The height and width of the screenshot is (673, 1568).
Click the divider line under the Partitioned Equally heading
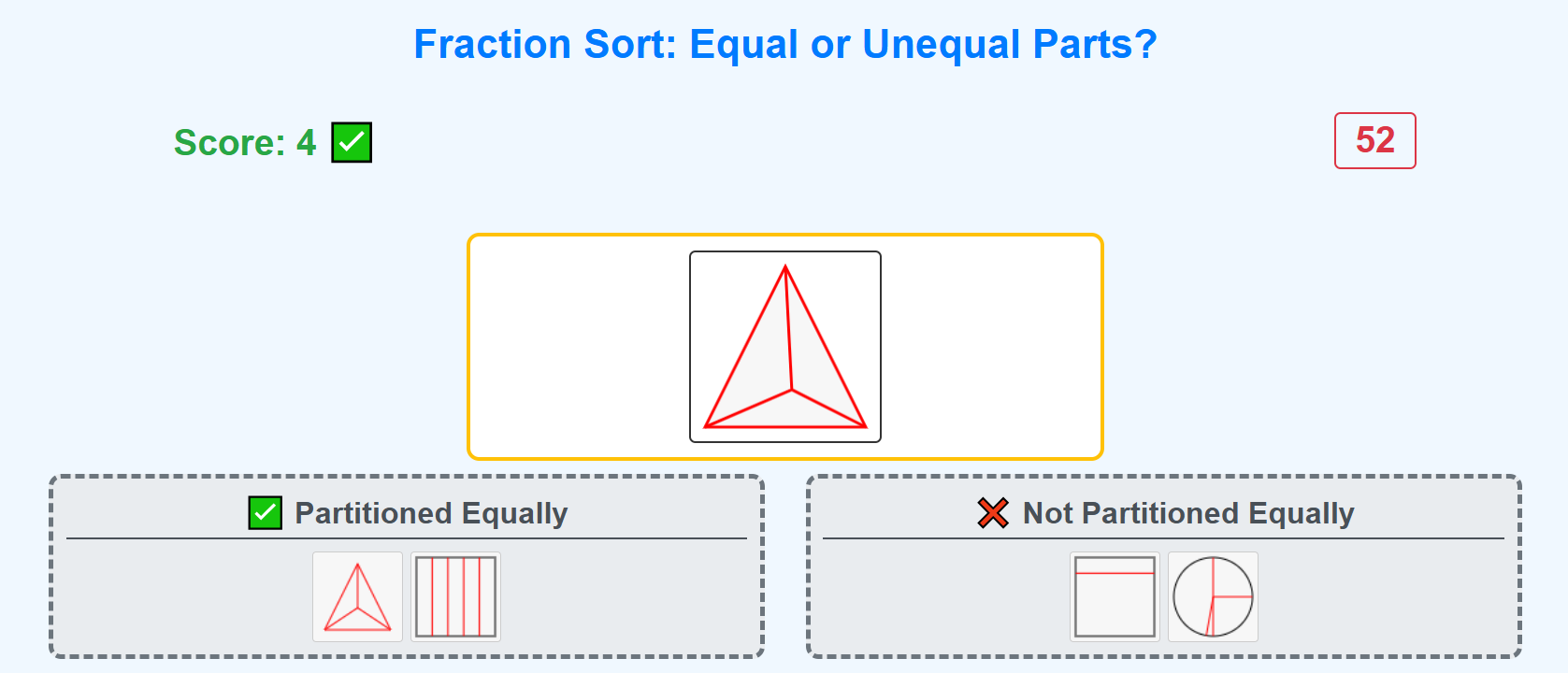pyautogui.click(x=407, y=538)
